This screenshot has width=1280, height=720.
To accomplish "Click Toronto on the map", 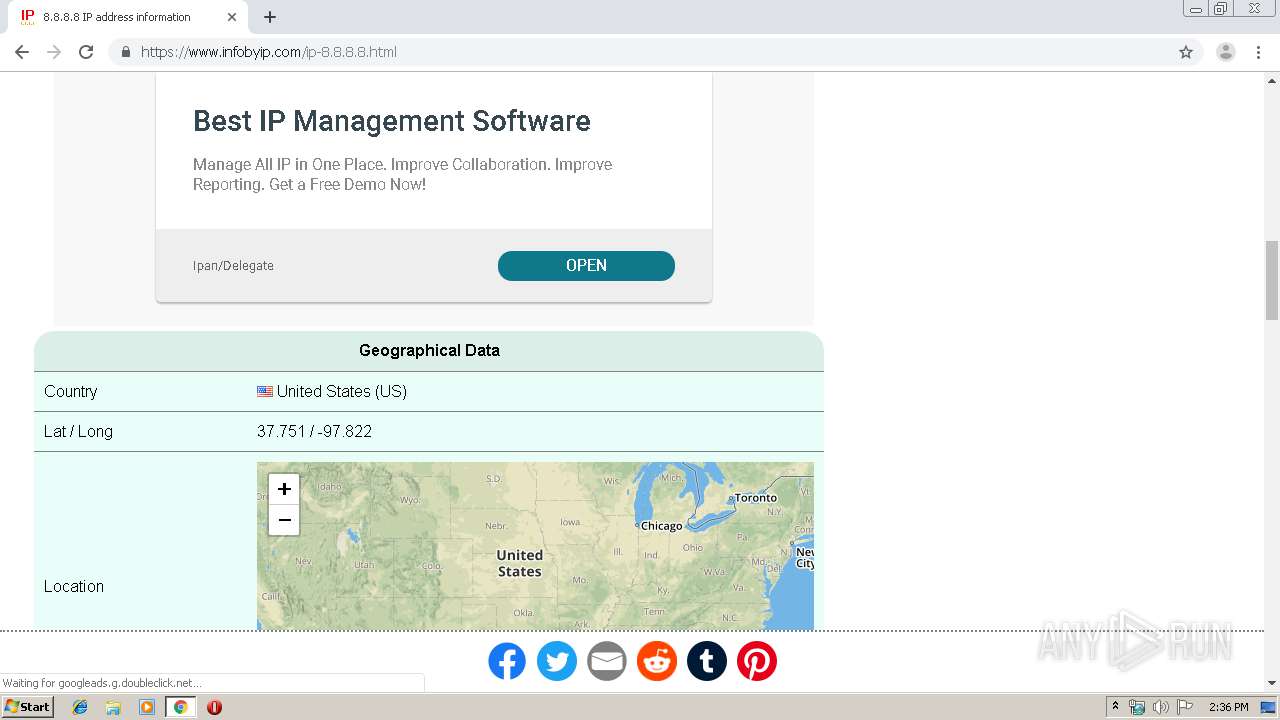I will (x=755, y=498).
